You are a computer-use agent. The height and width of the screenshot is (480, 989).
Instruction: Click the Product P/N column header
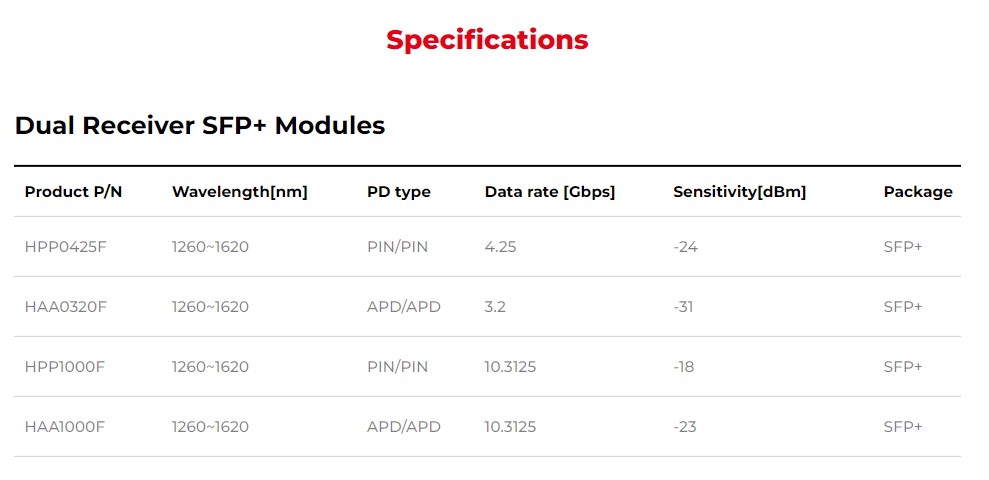click(73, 192)
